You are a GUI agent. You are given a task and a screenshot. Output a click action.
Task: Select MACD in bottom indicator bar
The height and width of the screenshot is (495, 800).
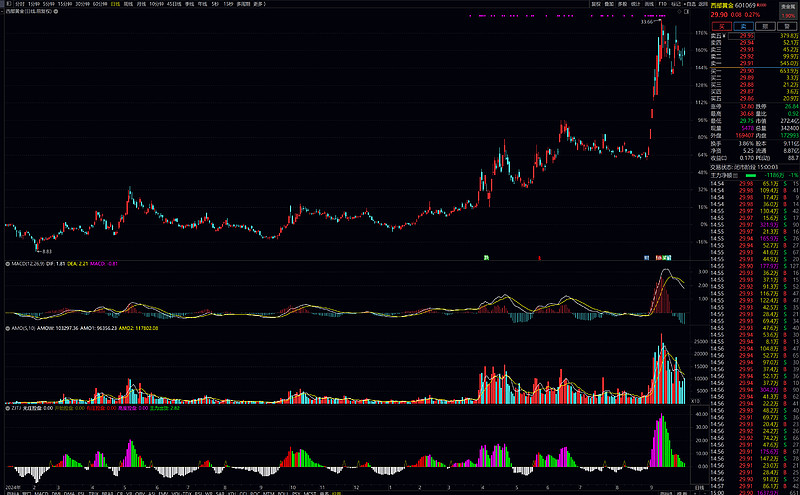[x=41, y=492]
